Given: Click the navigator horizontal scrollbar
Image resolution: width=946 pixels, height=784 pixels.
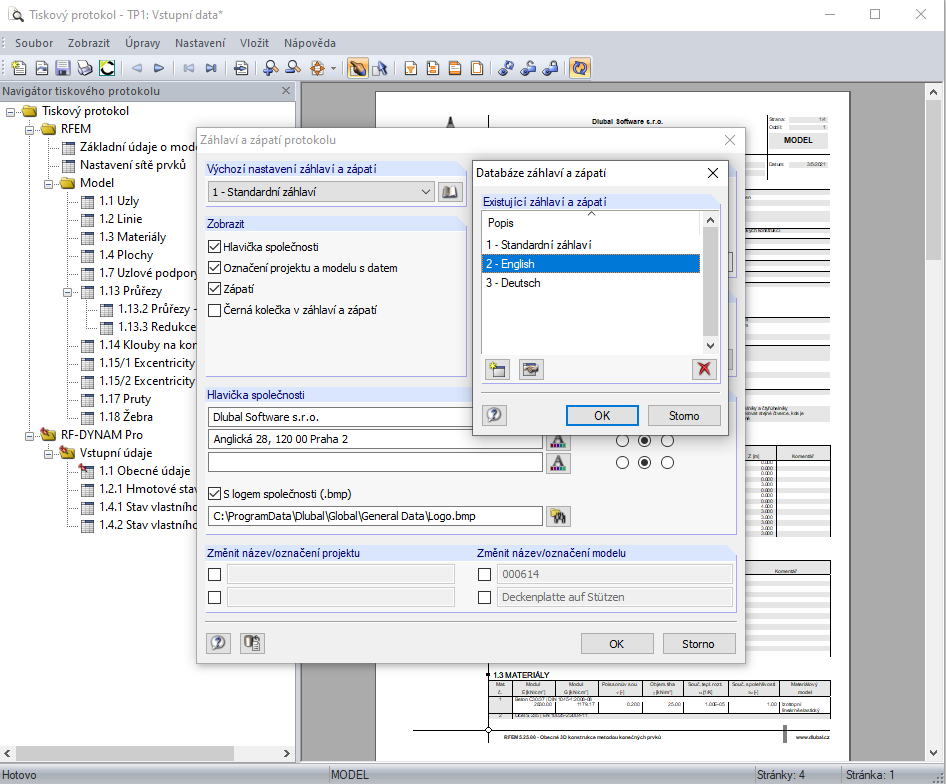Looking at the screenshot, I should coord(124,753).
